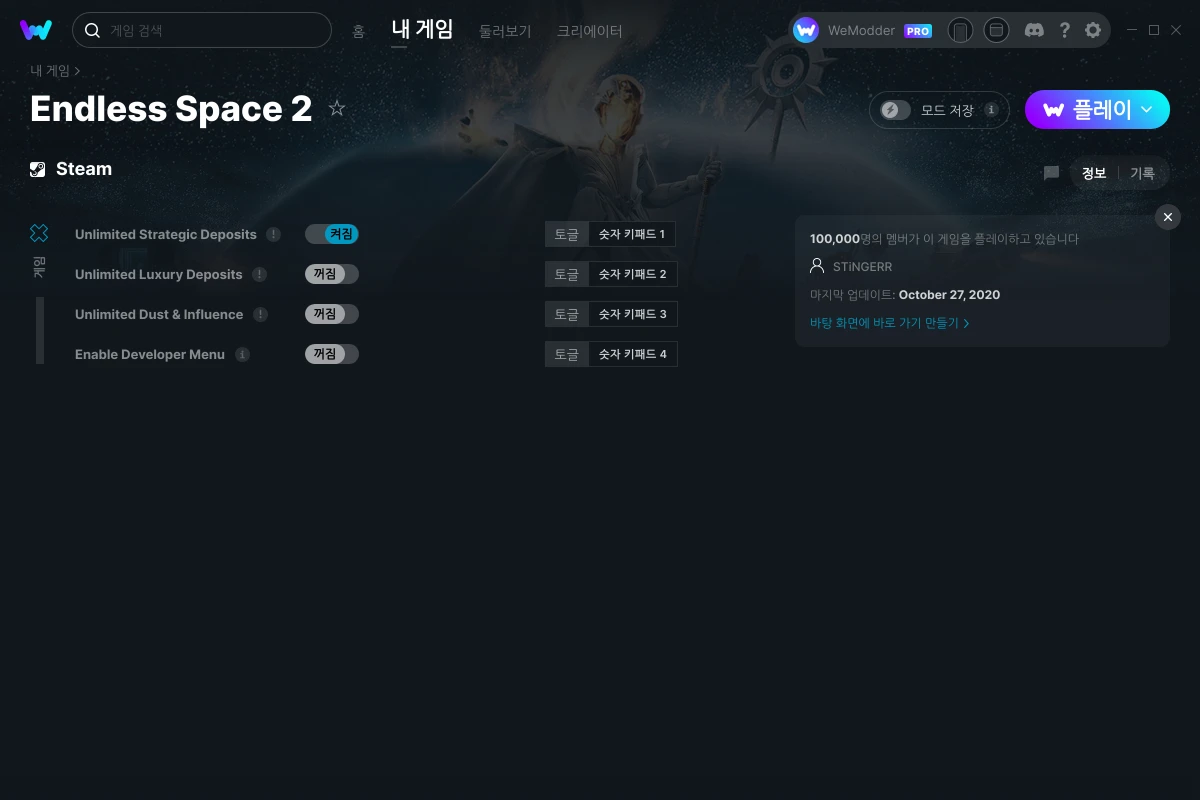Open the help question mark icon
This screenshot has height=800, width=1200.
pyautogui.click(x=1064, y=30)
